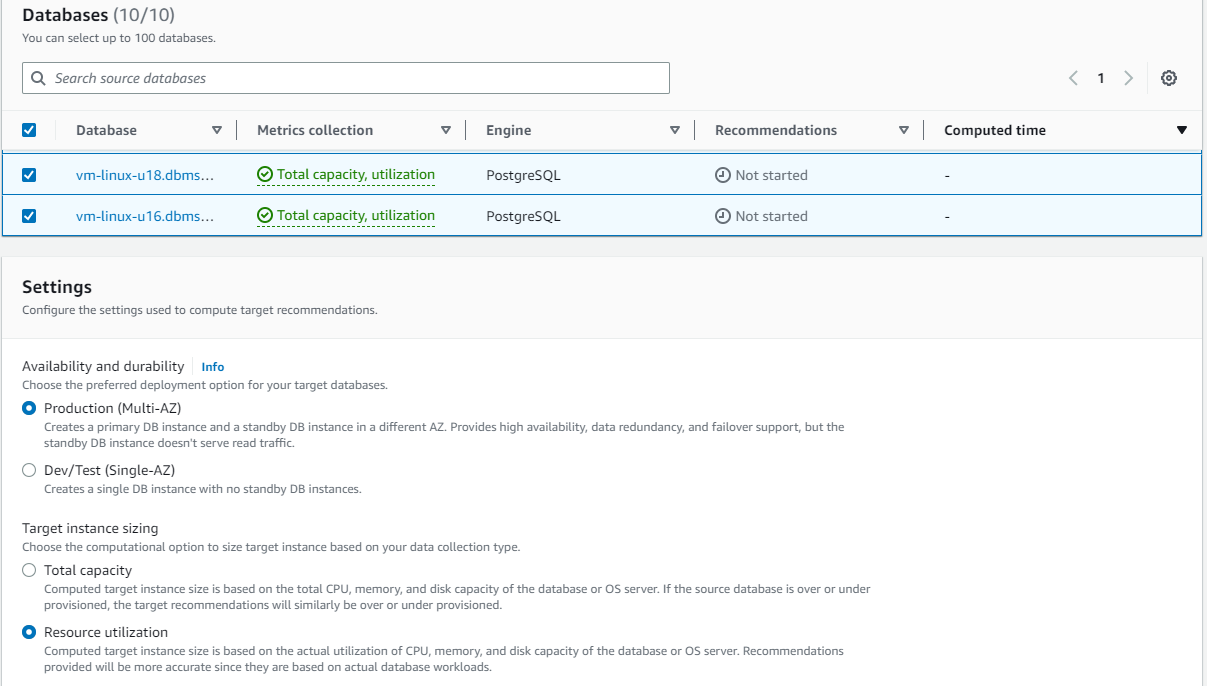This screenshot has height=686, width=1207.
Task: Open Engine column filter arrow
Action: (x=675, y=130)
